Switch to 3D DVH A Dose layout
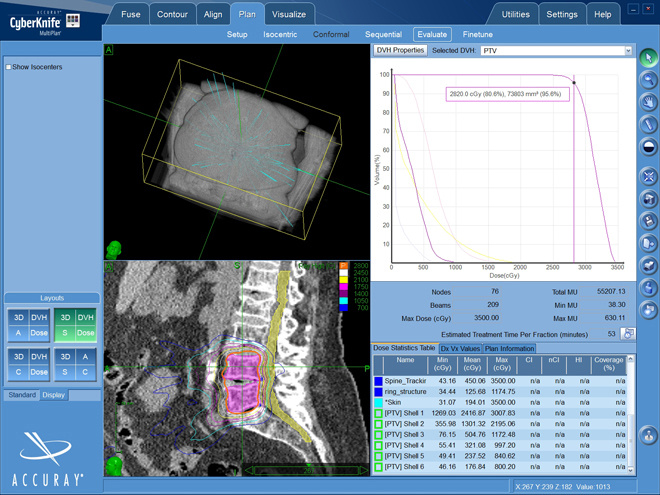 tap(29, 325)
